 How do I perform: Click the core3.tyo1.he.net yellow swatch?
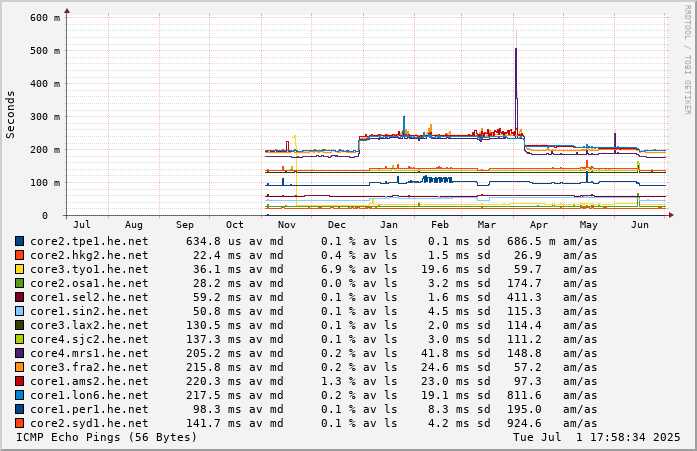[x=20, y=269]
